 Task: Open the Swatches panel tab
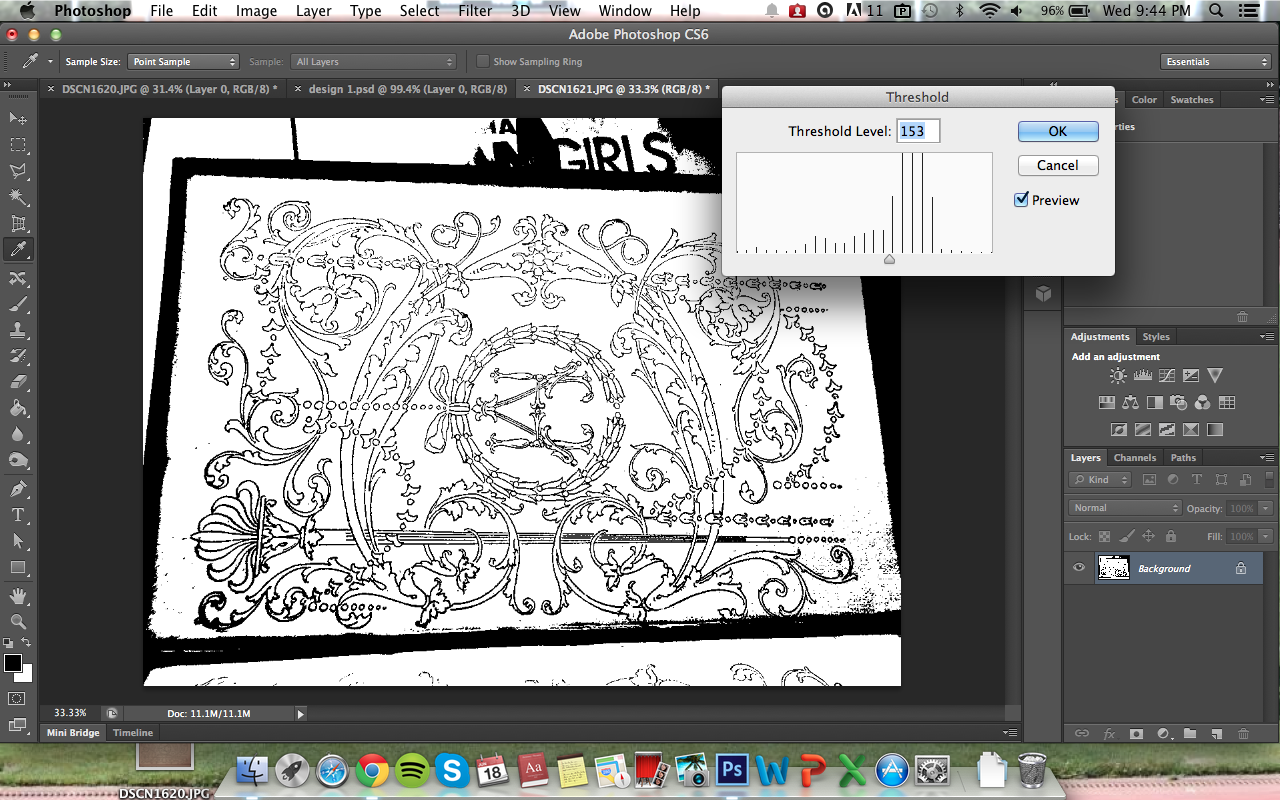coord(1192,100)
